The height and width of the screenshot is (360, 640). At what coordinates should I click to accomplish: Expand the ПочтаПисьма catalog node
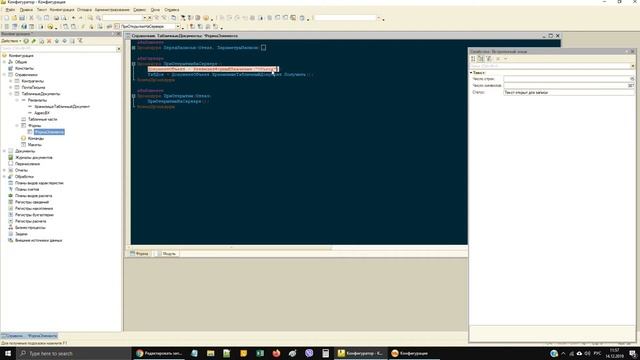(x=11, y=87)
